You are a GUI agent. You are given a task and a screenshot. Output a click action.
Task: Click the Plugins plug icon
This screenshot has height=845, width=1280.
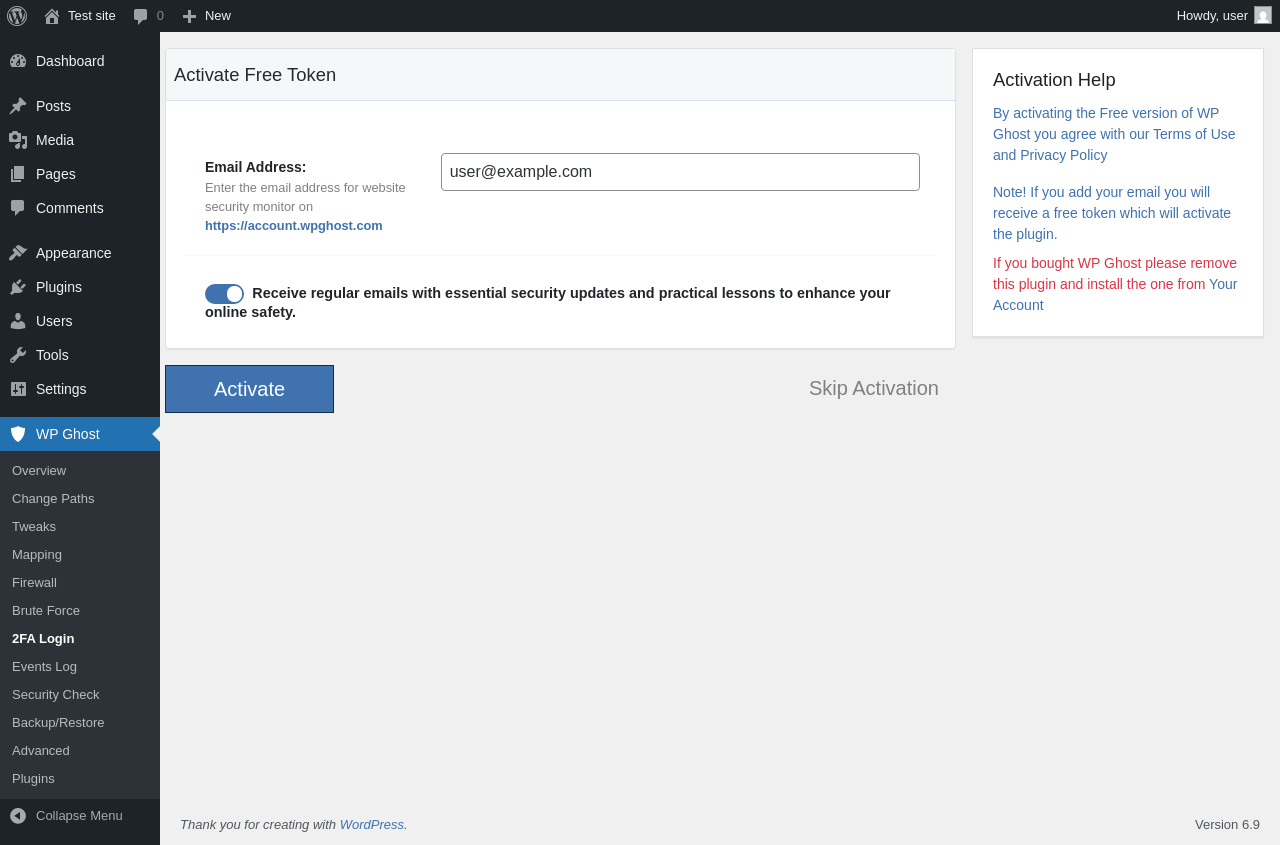tap(18, 287)
